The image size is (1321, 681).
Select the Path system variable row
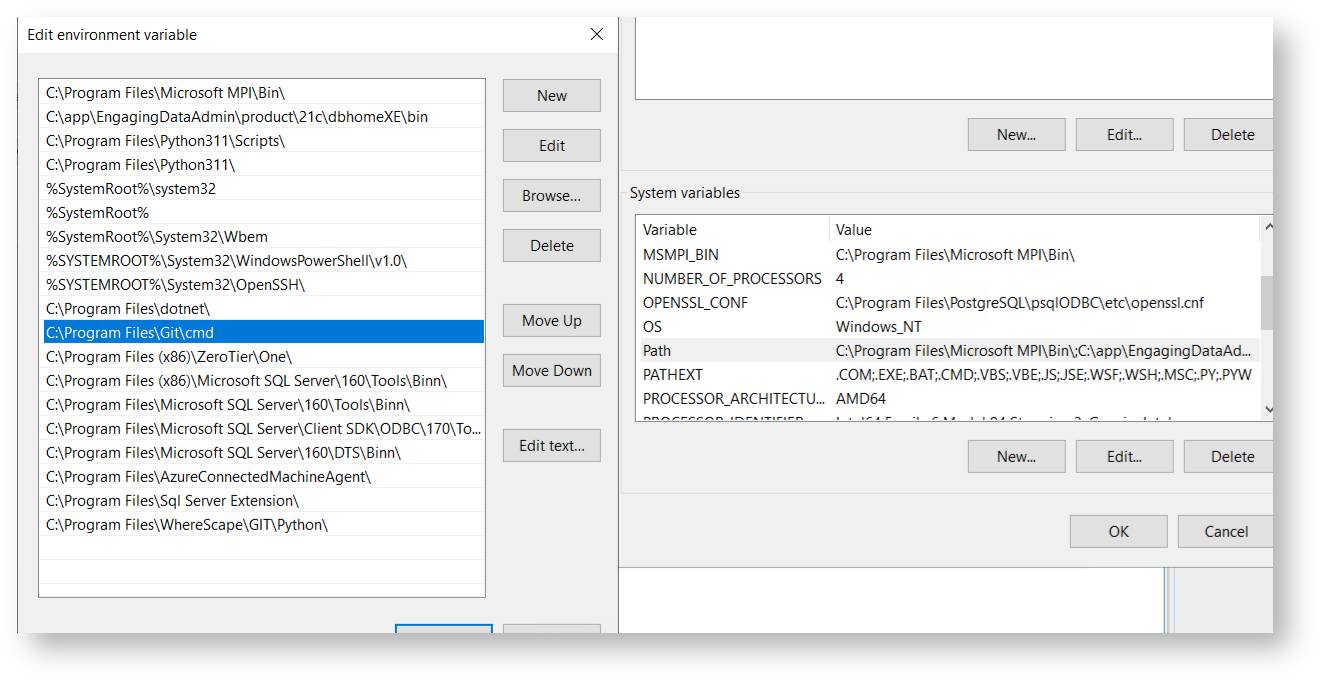657,351
